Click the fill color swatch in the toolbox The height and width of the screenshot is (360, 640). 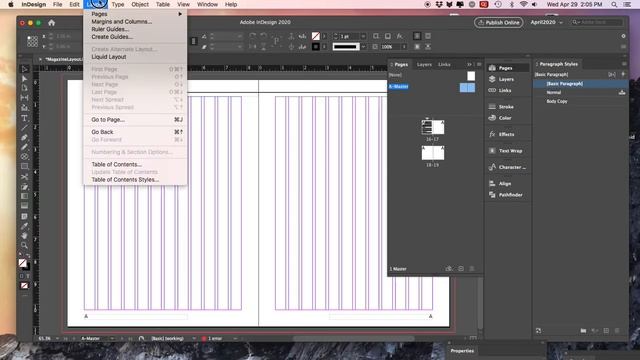click(x=23, y=263)
